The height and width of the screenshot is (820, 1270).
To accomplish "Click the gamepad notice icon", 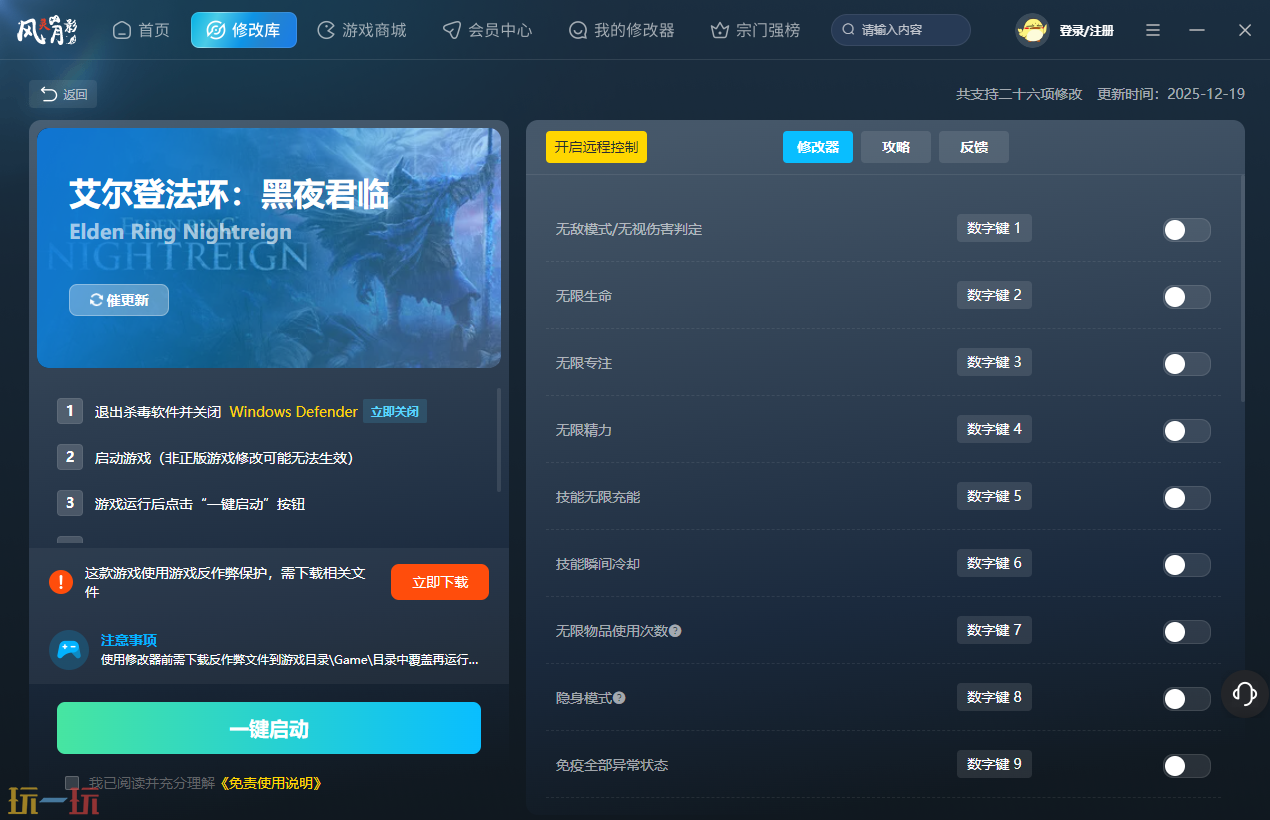I will [x=69, y=649].
